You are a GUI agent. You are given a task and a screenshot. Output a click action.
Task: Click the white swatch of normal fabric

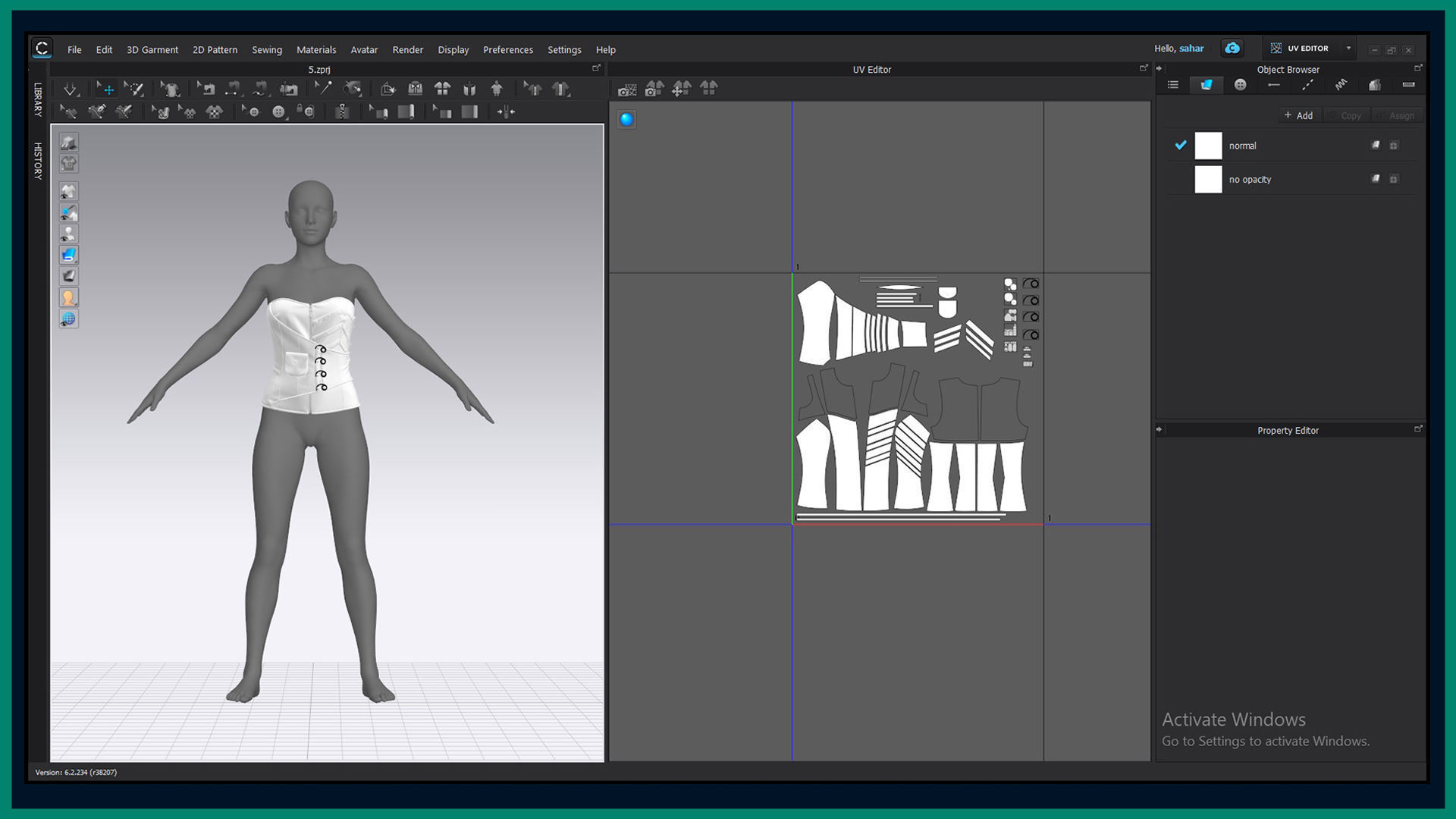pos(1208,146)
